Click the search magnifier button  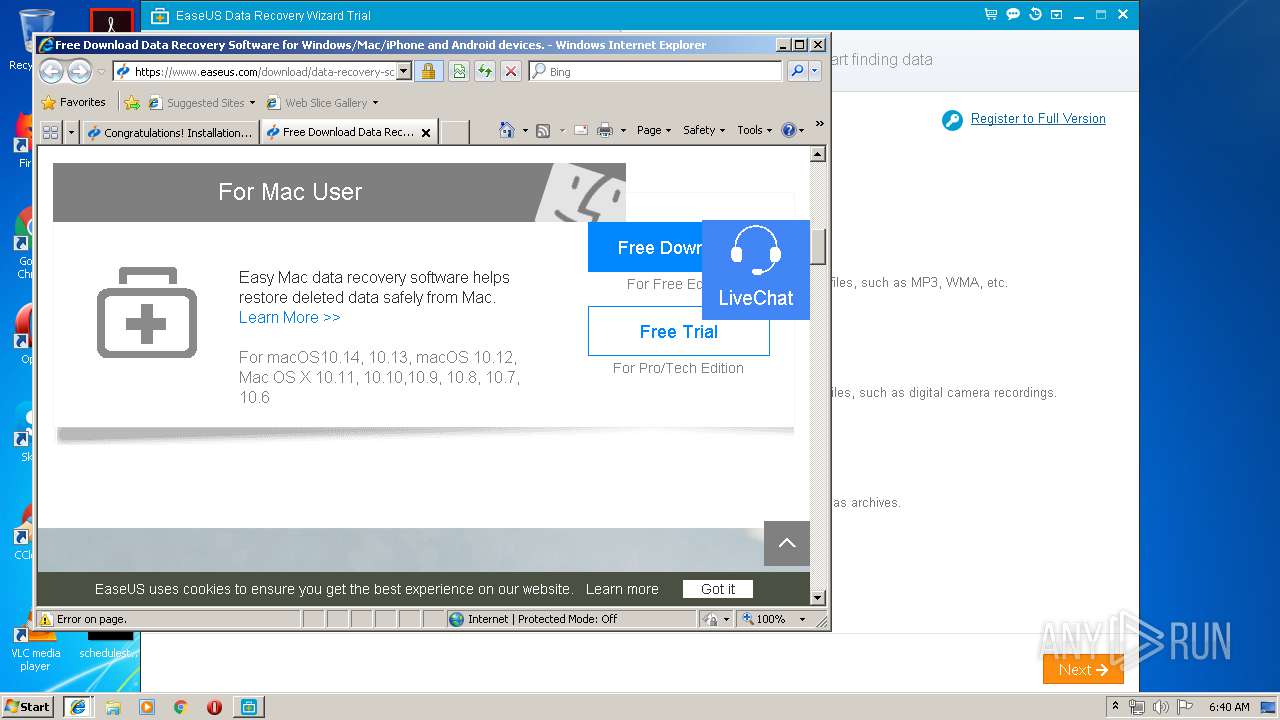pos(797,71)
